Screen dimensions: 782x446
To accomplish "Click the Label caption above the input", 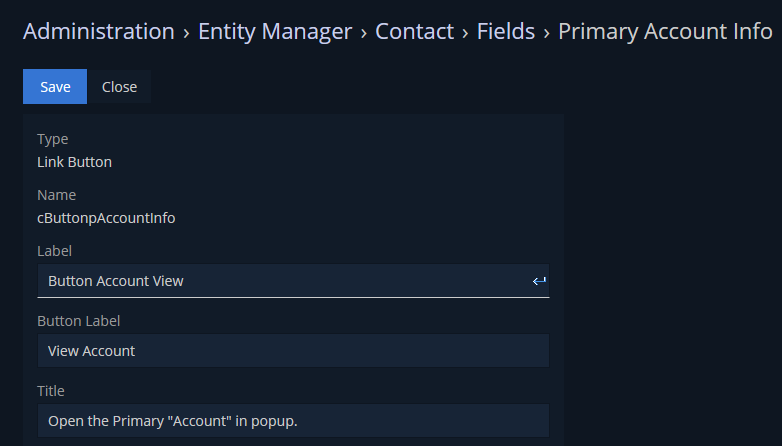I will pyautogui.click(x=55, y=251).
